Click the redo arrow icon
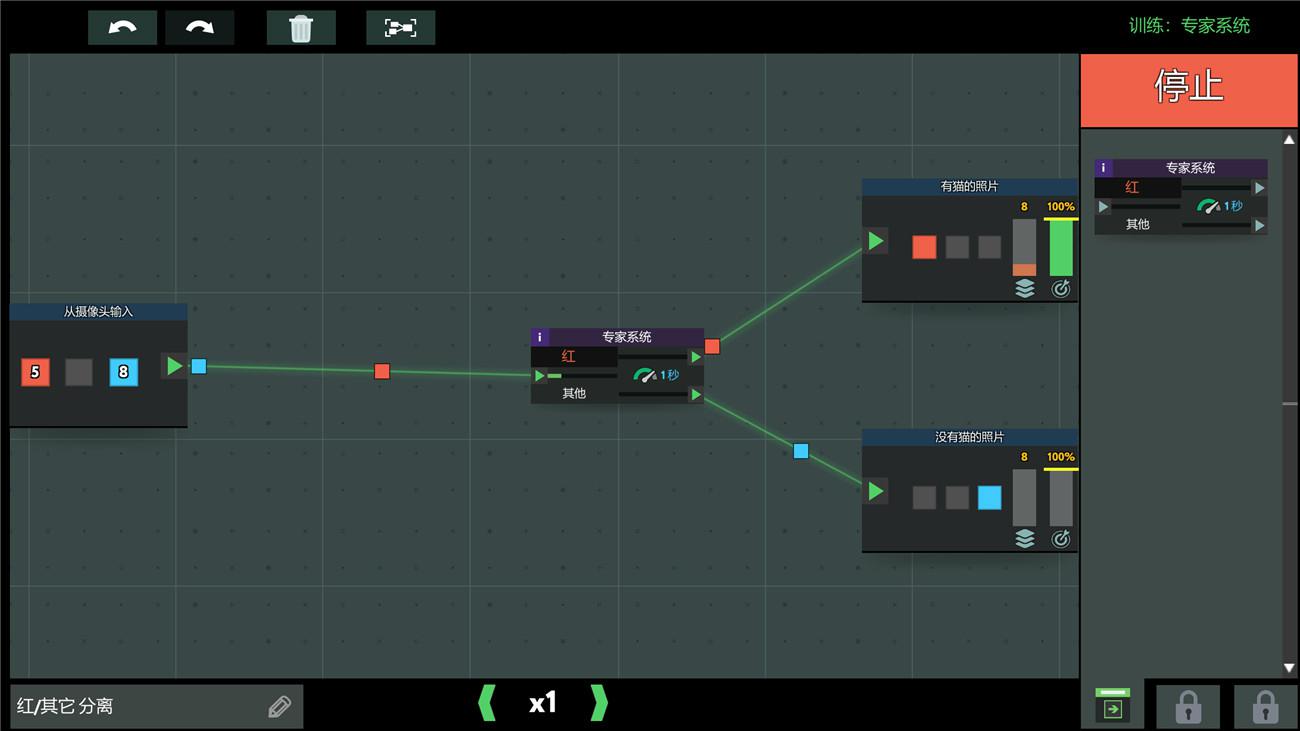This screenshot has width=1300, height=731. point(200,28)
